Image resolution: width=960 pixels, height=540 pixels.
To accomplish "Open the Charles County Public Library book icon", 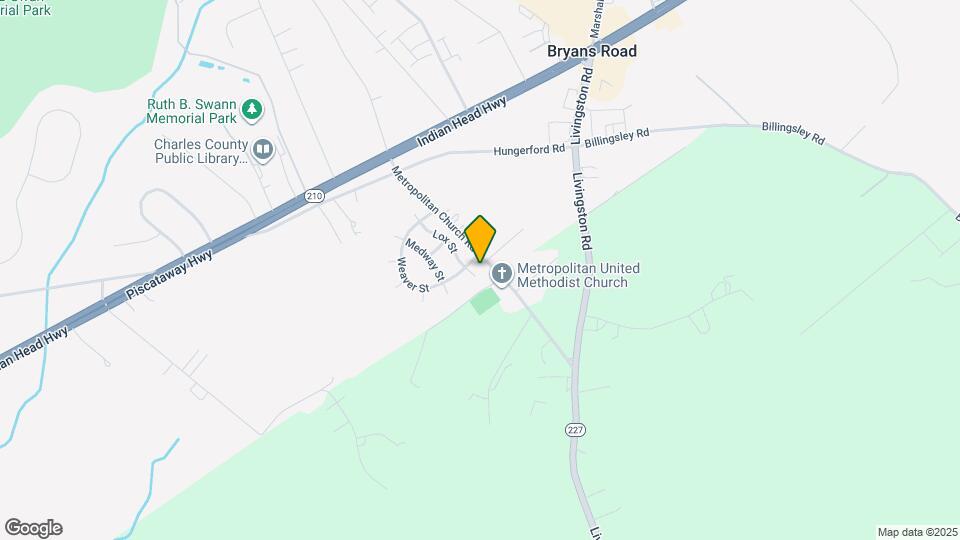I will coord(263,151).
